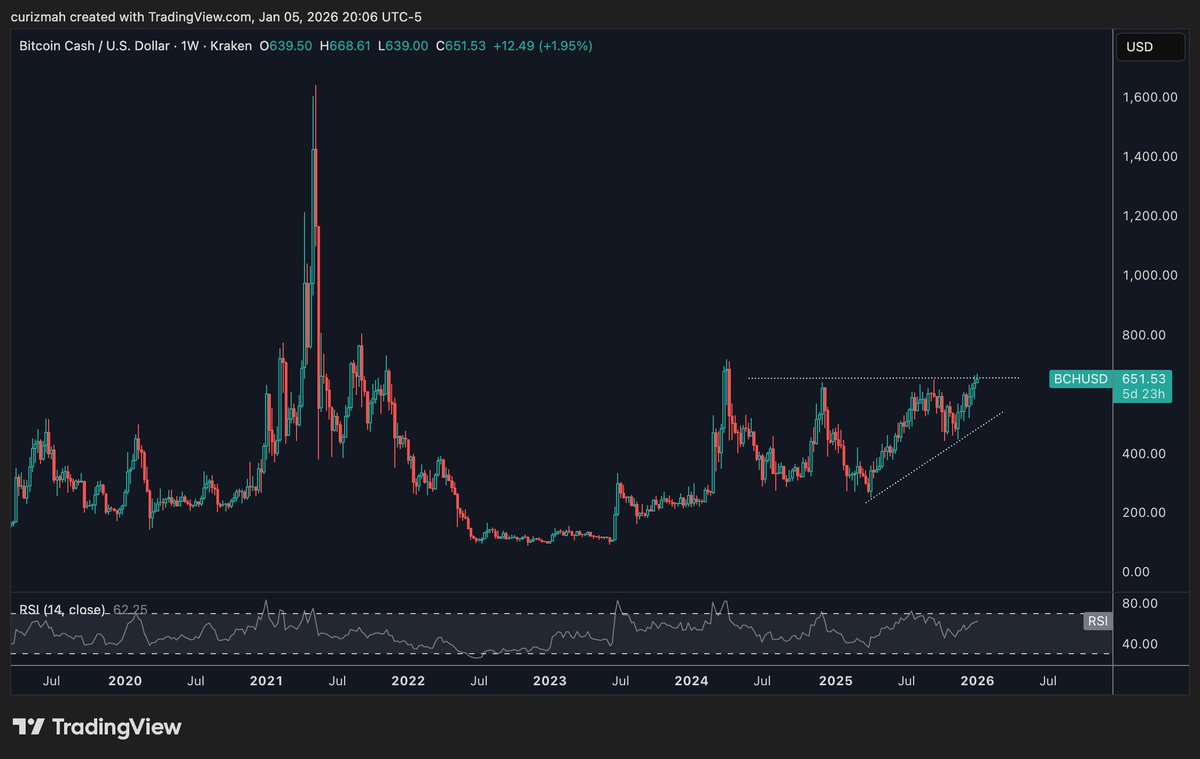
Task: Click the 40.00 RSI scale label
Action: point(1142,644)
